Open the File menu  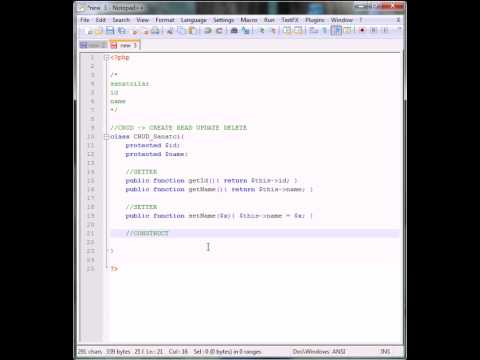coord(85,20)
